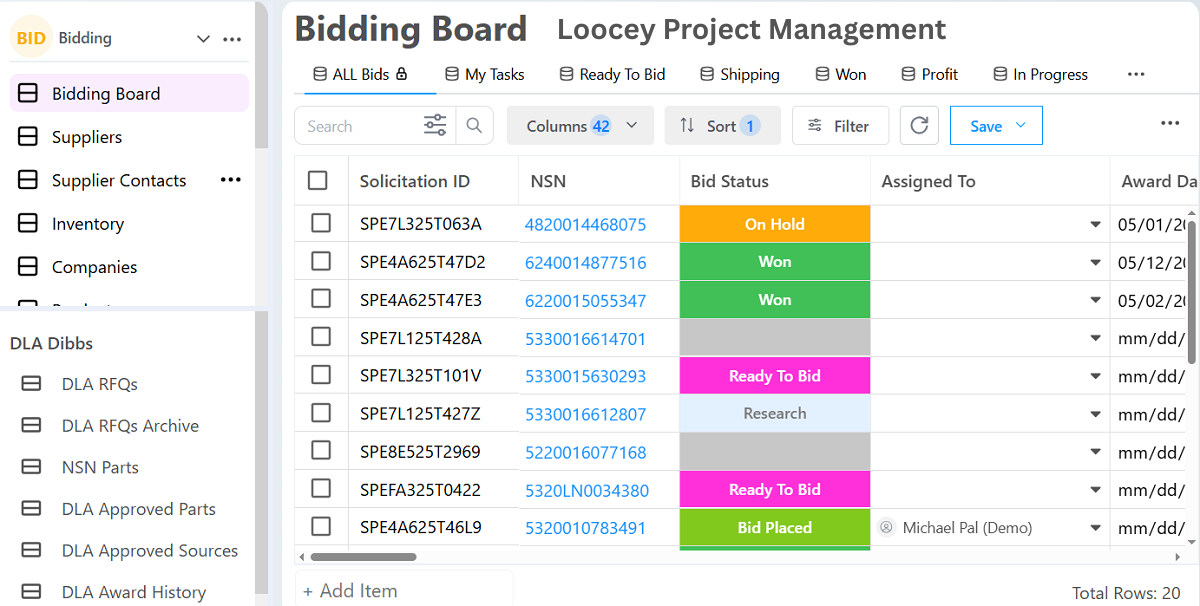Switch to the Ready To Bid tab
Screen dimensions: 1200x606
pyautogui.click(x=612, y=74)
